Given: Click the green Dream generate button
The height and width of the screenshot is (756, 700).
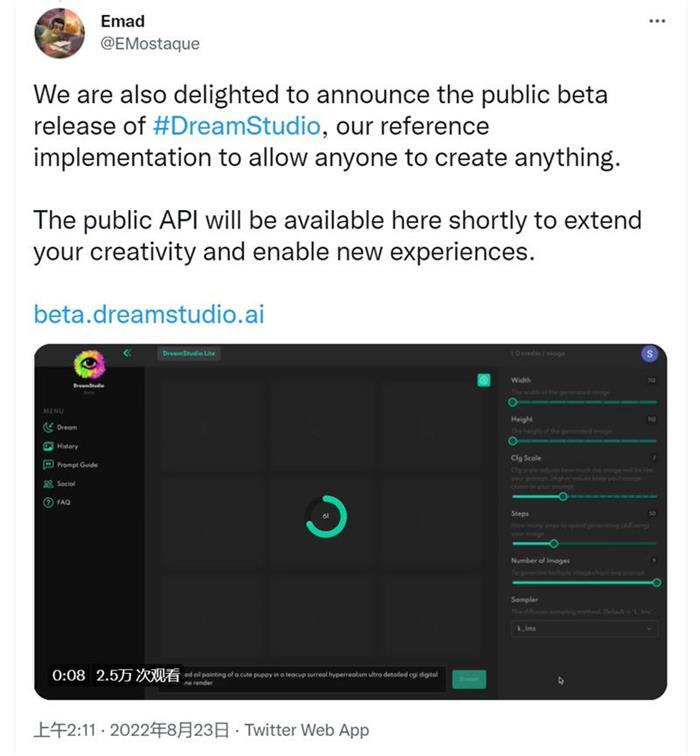Looking at the screenshot, I should [x=469, y=679].
